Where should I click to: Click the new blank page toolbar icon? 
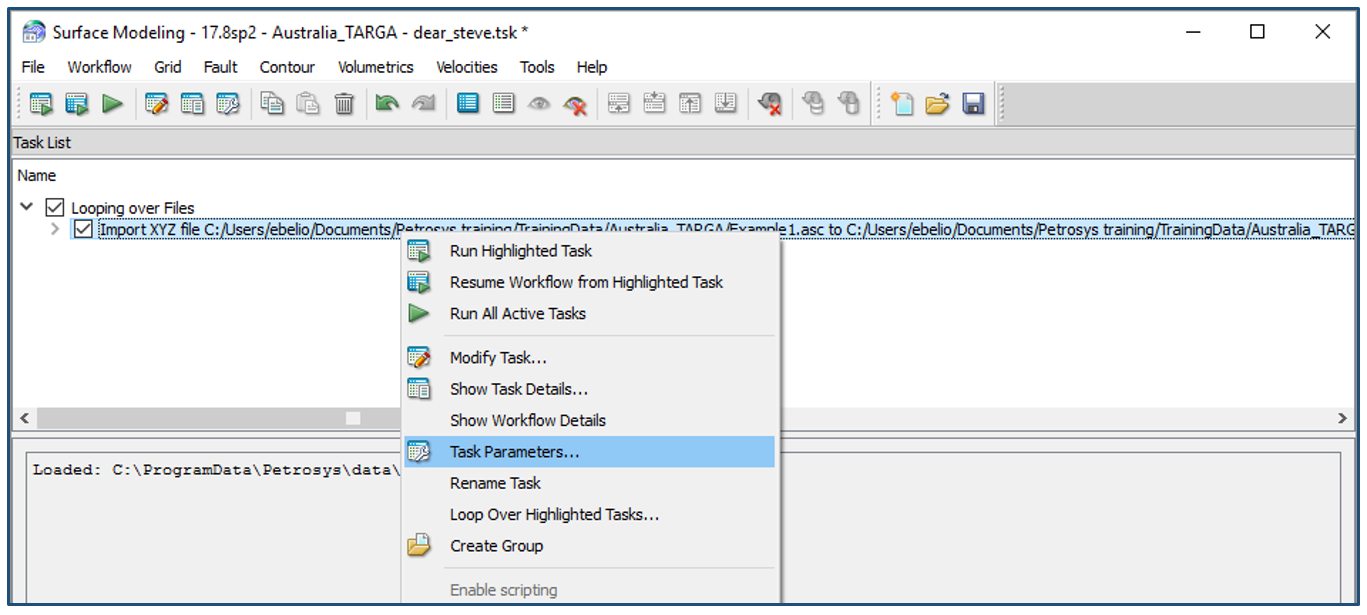(x=902, y=104)
